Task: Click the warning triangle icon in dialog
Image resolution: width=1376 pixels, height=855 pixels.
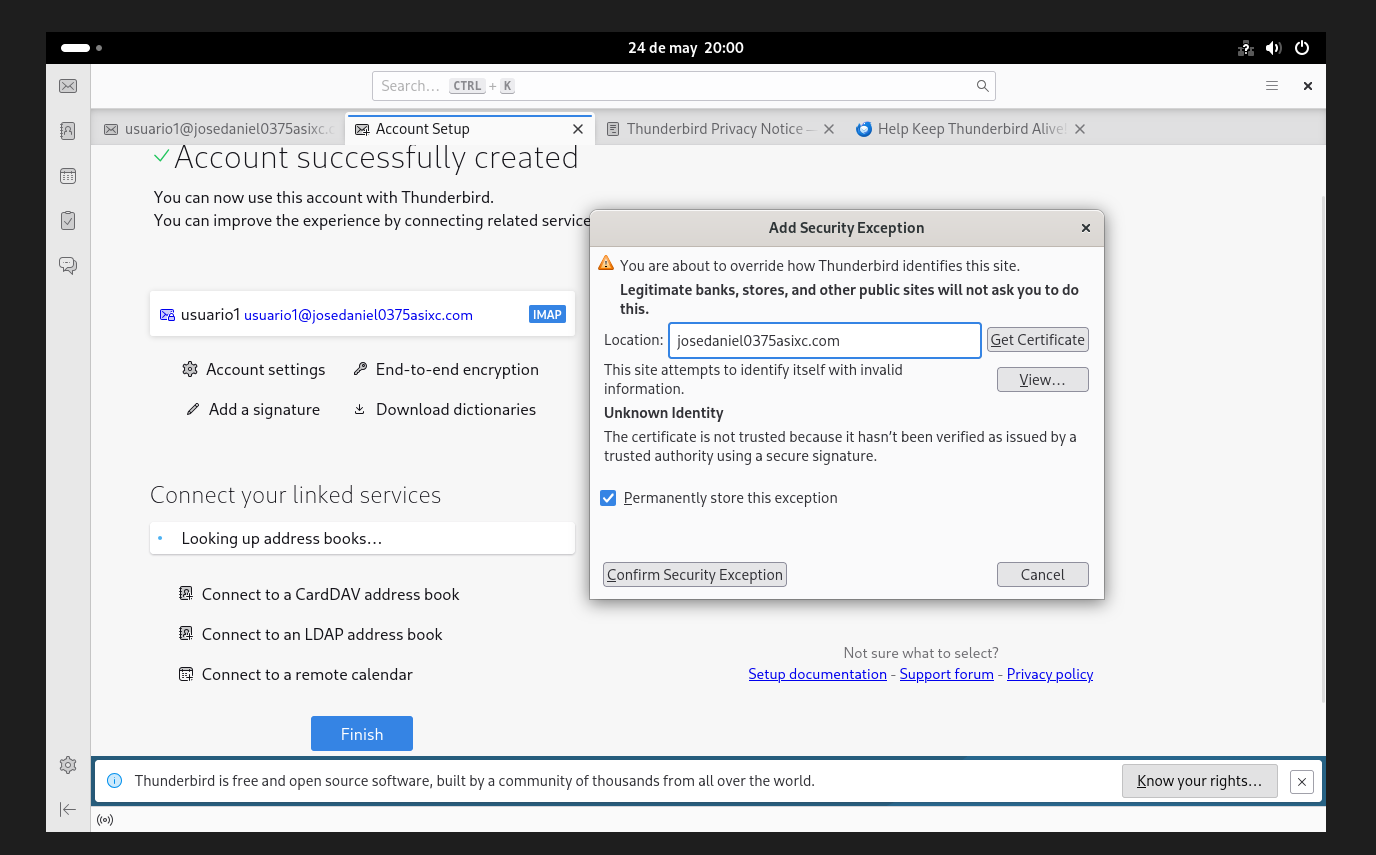Action: 606,264
